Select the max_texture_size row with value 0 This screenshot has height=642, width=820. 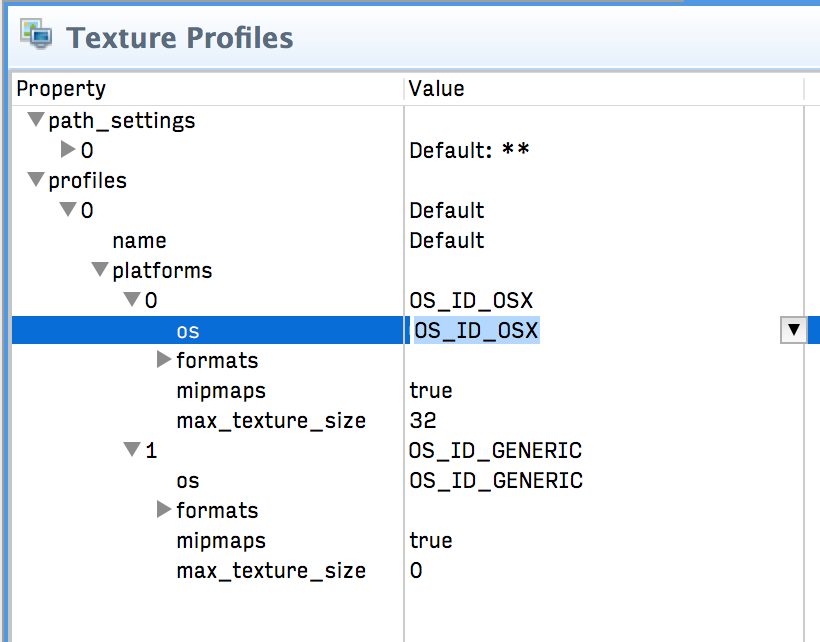click(x=270, y=570)
